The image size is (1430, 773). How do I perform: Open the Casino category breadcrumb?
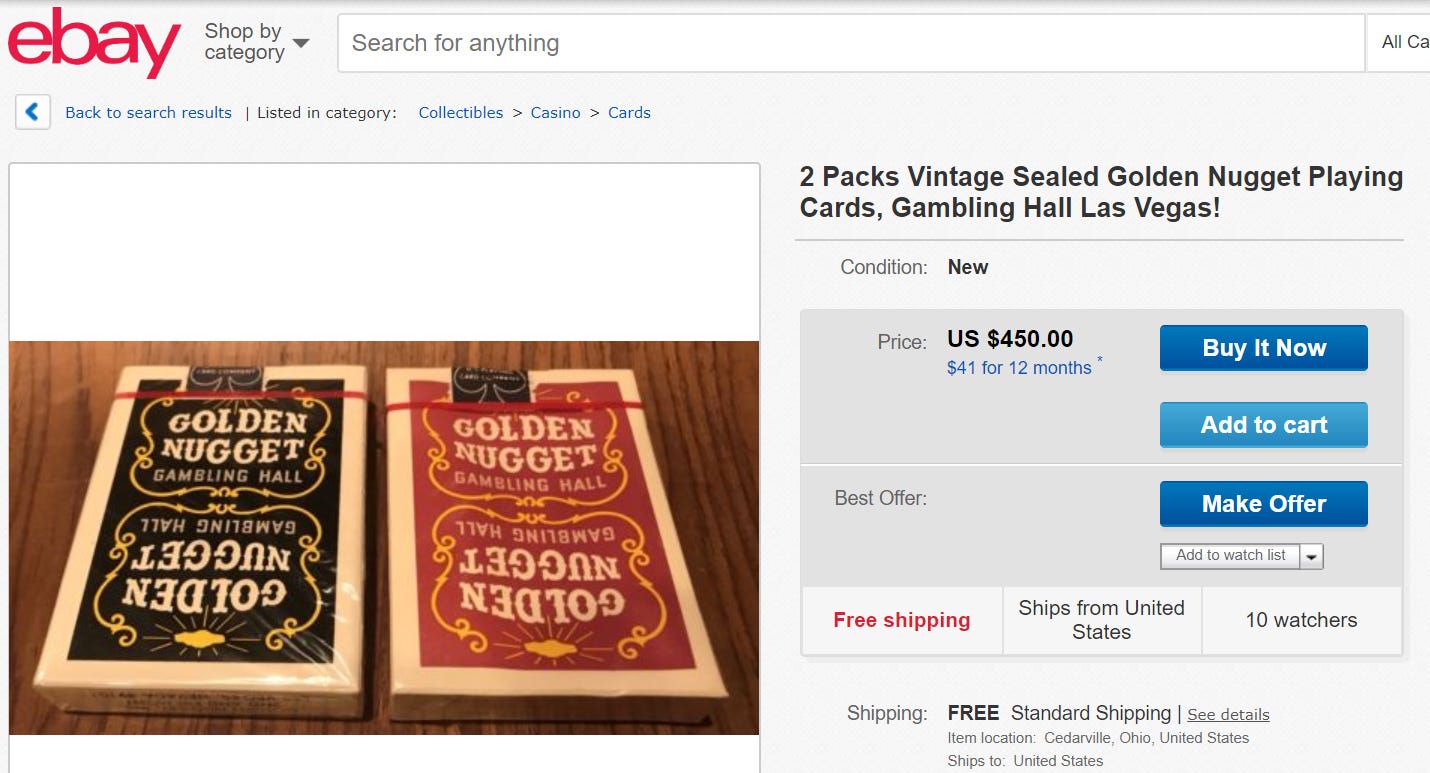point(555,113)
